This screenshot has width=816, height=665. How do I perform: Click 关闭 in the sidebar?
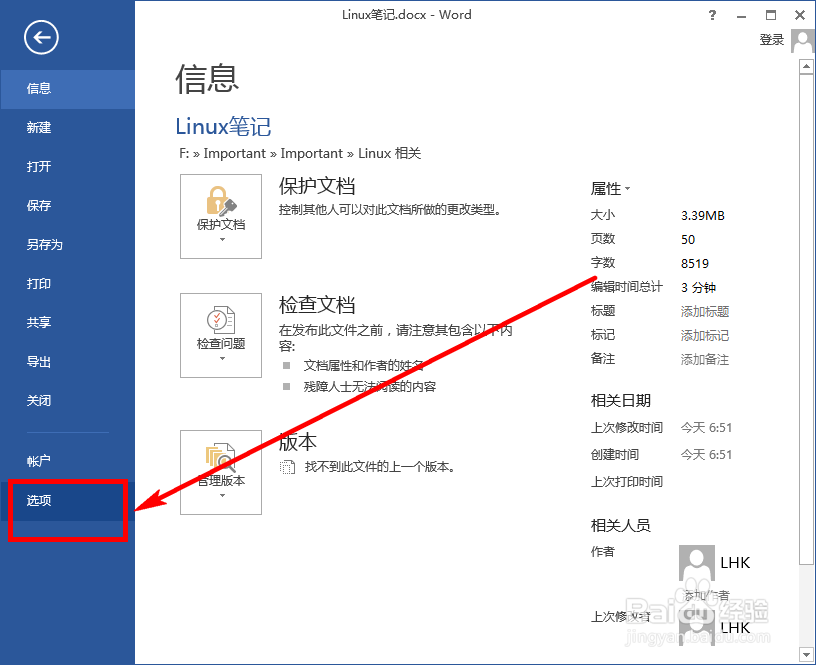click(68, 401)
